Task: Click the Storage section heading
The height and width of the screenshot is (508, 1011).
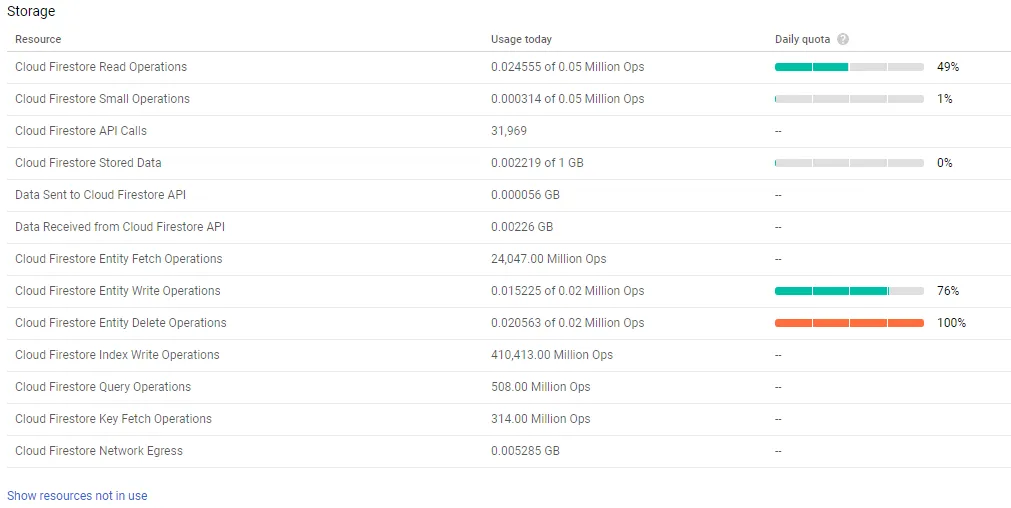Action: pyautogui.click(x=32, y=12)
